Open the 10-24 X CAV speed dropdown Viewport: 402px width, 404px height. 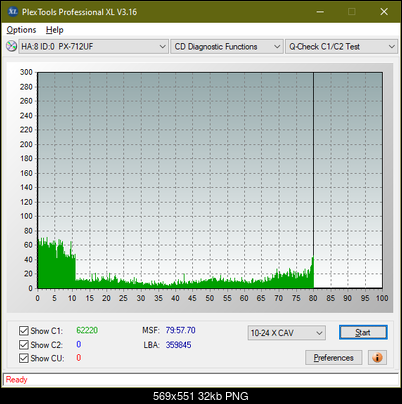click(x=287, y=333)
